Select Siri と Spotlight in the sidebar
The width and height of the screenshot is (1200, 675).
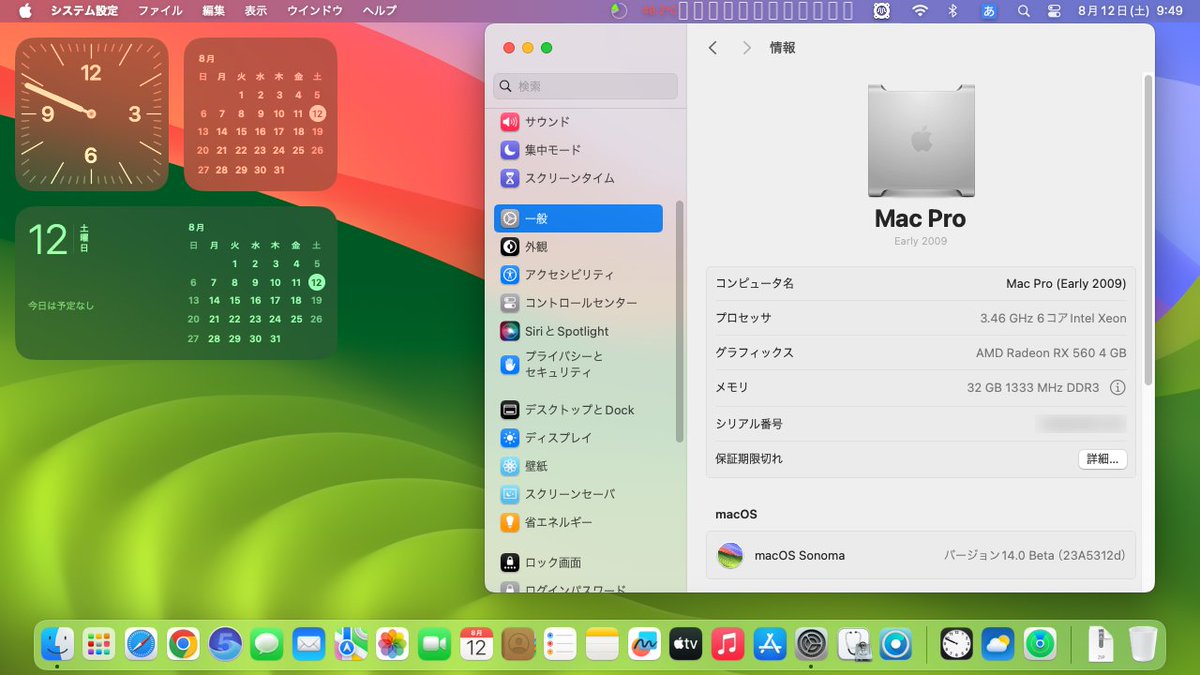pos(578,331)
